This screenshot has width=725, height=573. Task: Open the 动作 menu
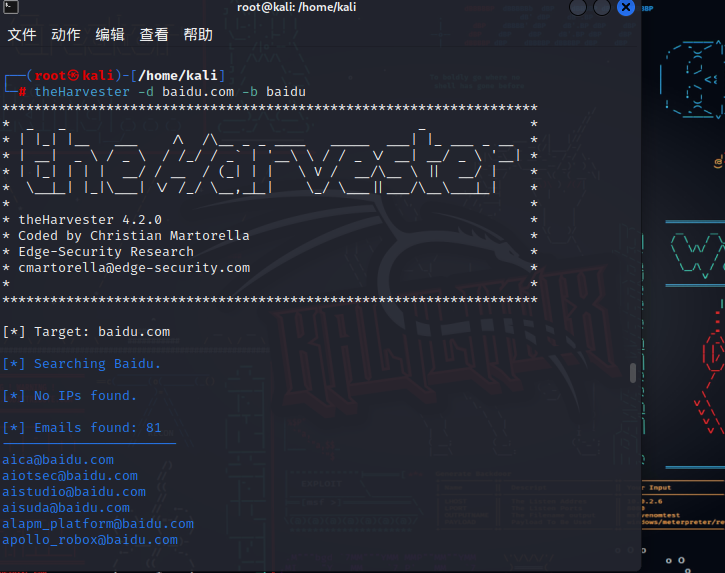[x=66, y=35]
